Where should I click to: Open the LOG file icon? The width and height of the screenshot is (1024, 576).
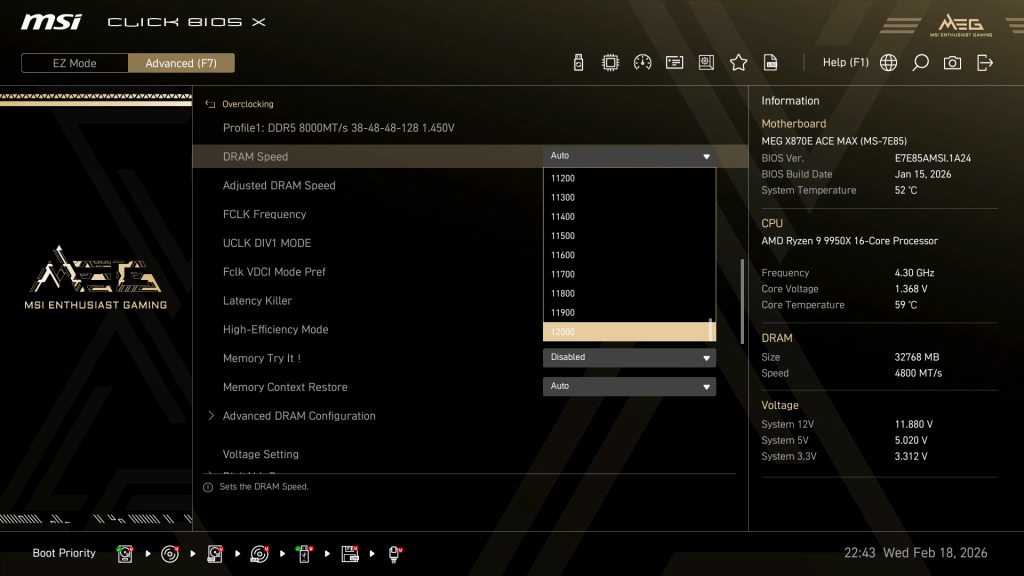(770, 63)
